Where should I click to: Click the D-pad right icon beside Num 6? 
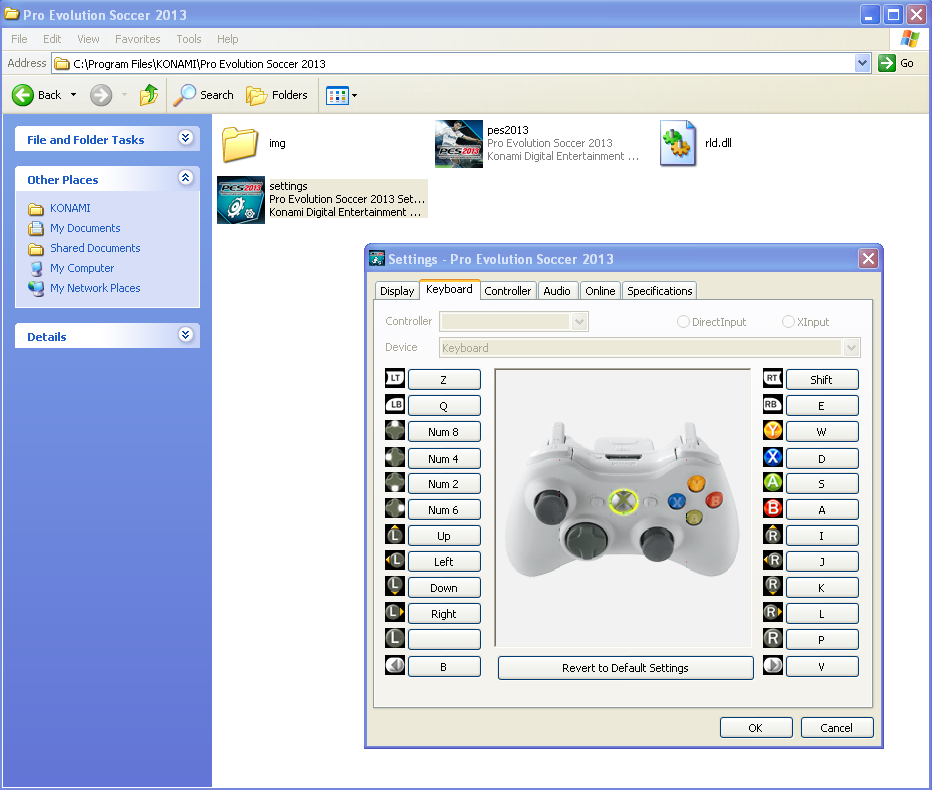tap(395, 508)
